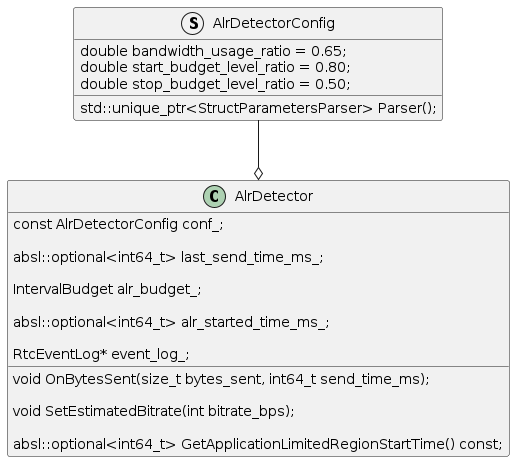Click the OnBytesSent method signature
The height and width of the screenshot is (462, 515).
click(x=221, y=379)
